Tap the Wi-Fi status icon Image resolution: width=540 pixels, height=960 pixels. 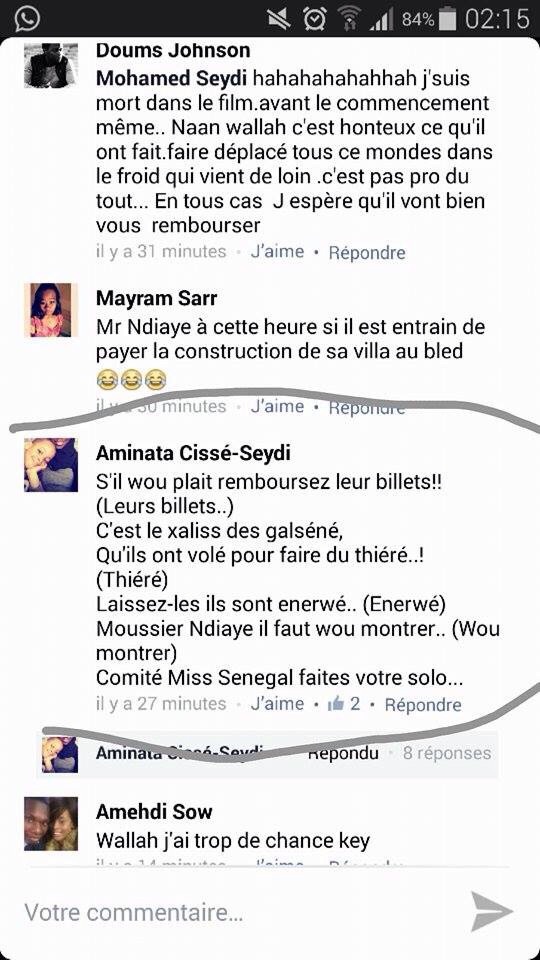coord(350,19)
